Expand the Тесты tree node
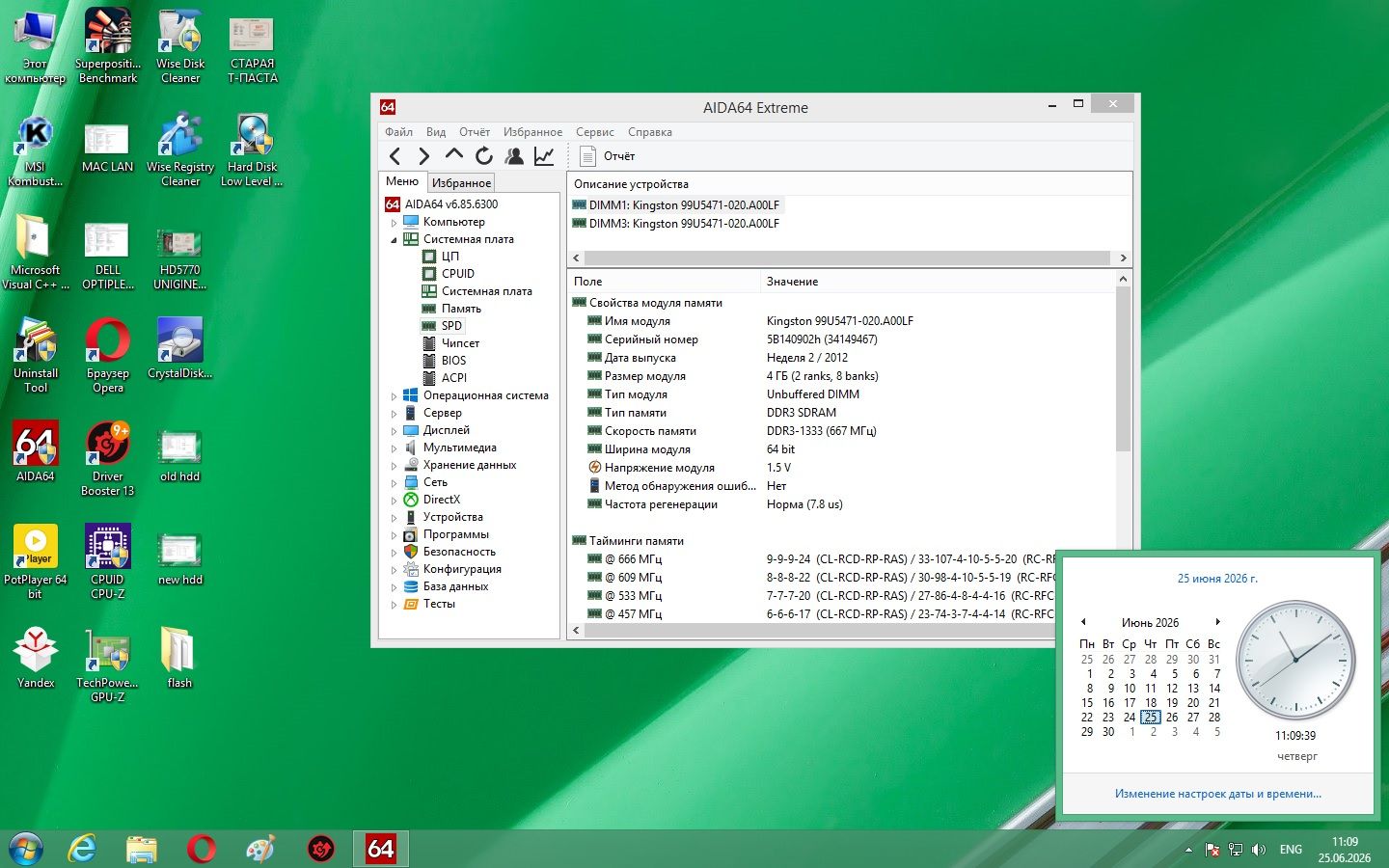Screen dimensions: 1389x868 [x=394, y=605]
